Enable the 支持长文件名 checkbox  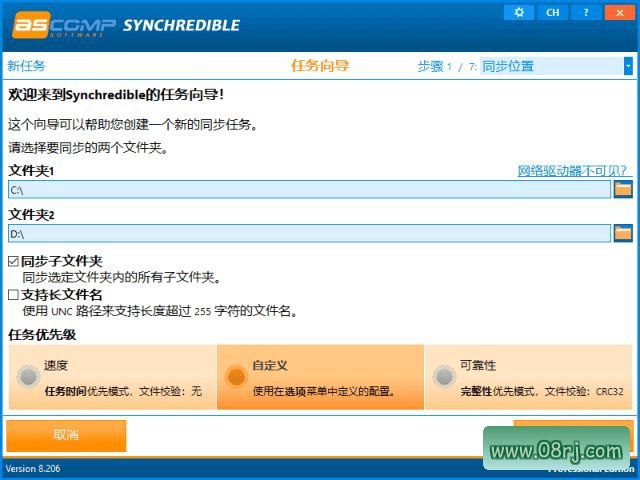pyautogui.click(x=13, y=295)
